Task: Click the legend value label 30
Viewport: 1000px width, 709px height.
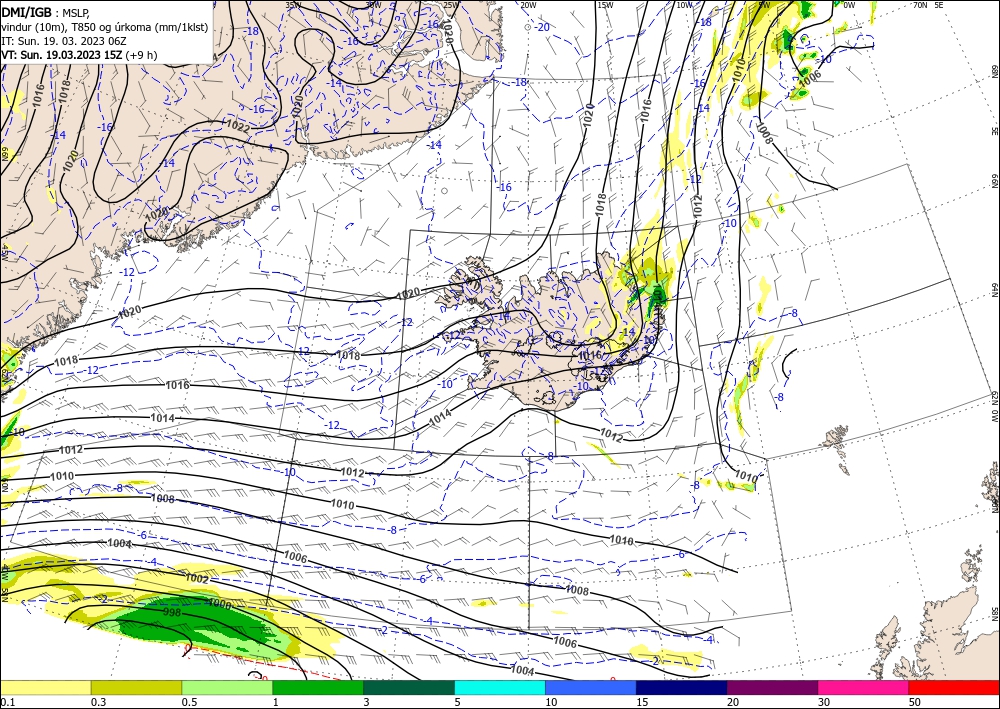Action: [825, 702]
